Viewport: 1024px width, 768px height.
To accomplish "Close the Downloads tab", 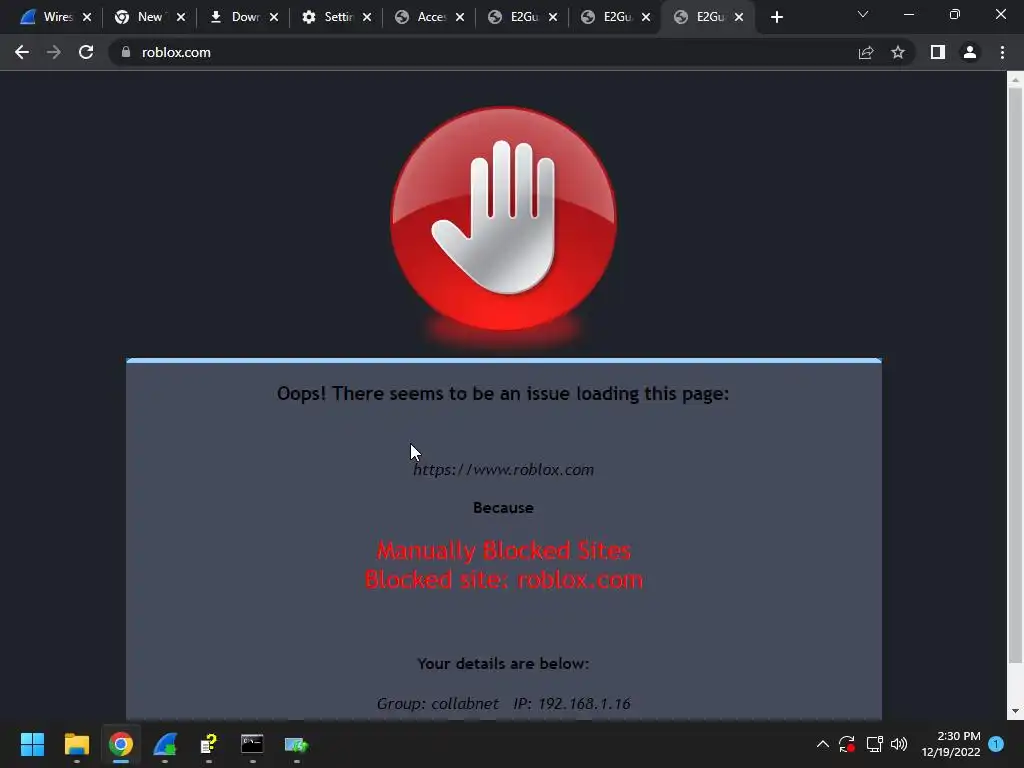I will (274, 17).
